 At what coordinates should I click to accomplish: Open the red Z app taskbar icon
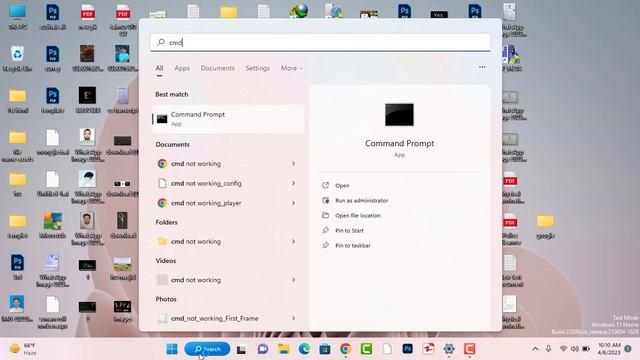tap(428, 349)
